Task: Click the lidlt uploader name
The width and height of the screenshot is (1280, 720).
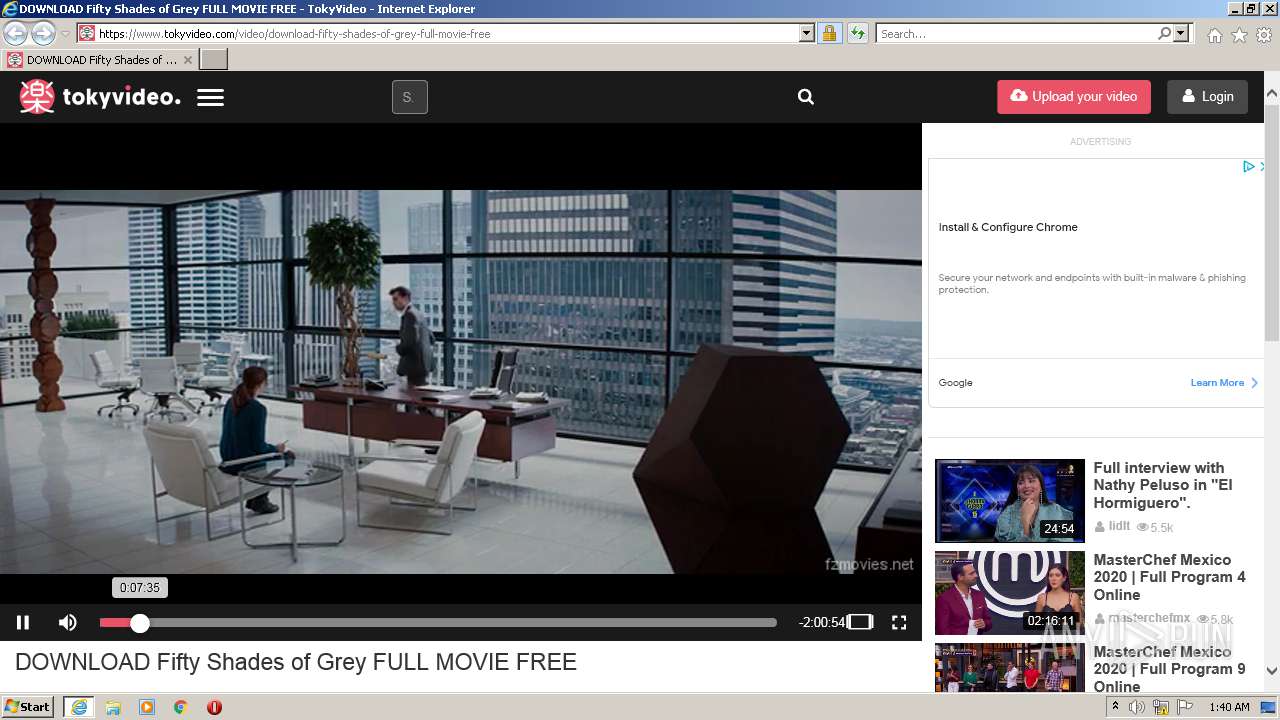Action: tap(1119, 526)
